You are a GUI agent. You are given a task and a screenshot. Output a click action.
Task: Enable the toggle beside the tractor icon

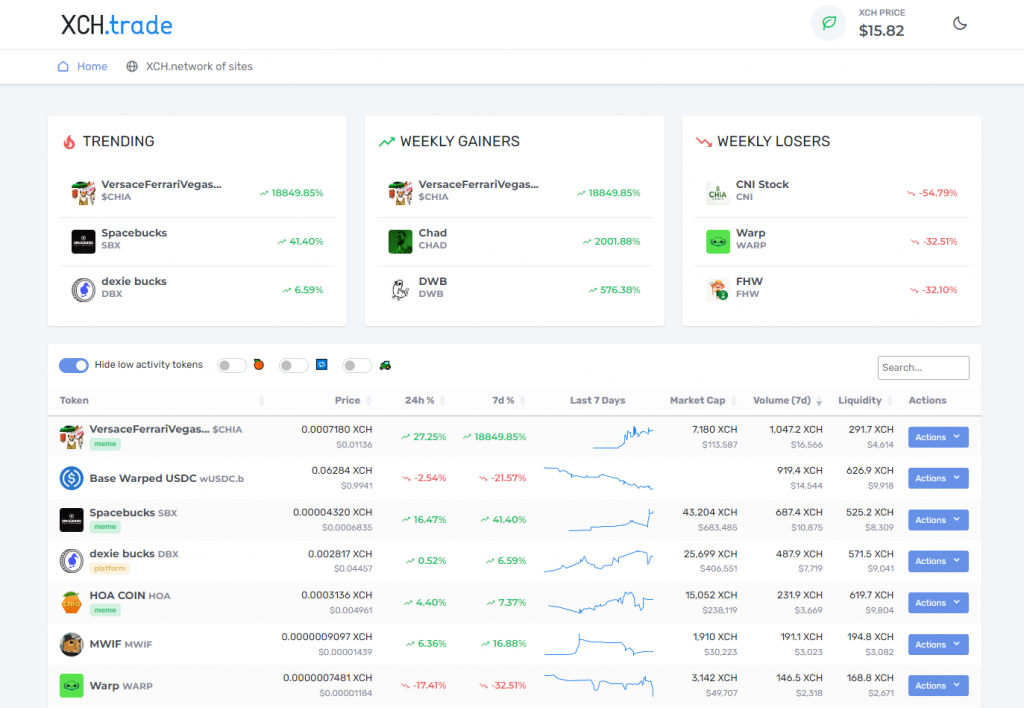(356, 365)
